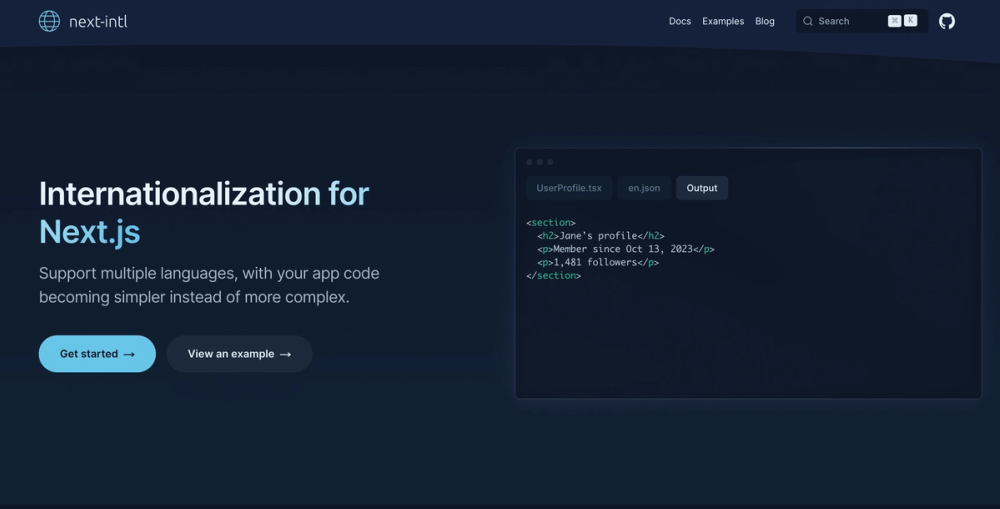Click the "1,481 followers" code line
The height and width of the screenshot is (509, 1000).
[x=598, y=263]
